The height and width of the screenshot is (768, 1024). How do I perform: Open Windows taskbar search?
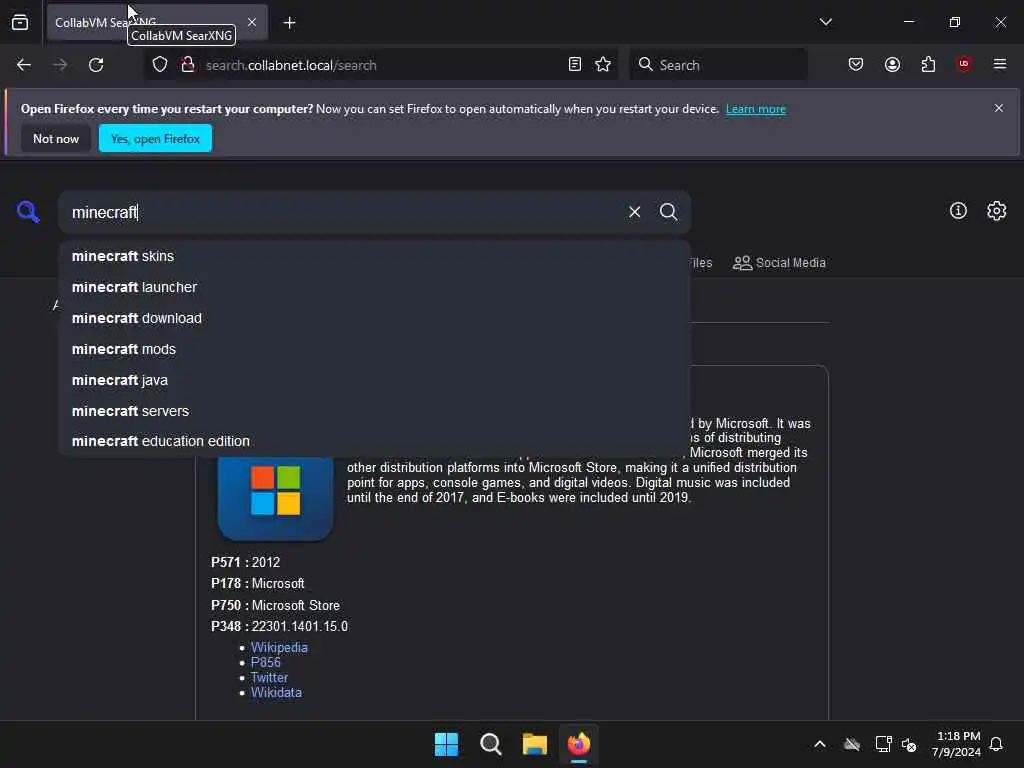click(490, 744)
